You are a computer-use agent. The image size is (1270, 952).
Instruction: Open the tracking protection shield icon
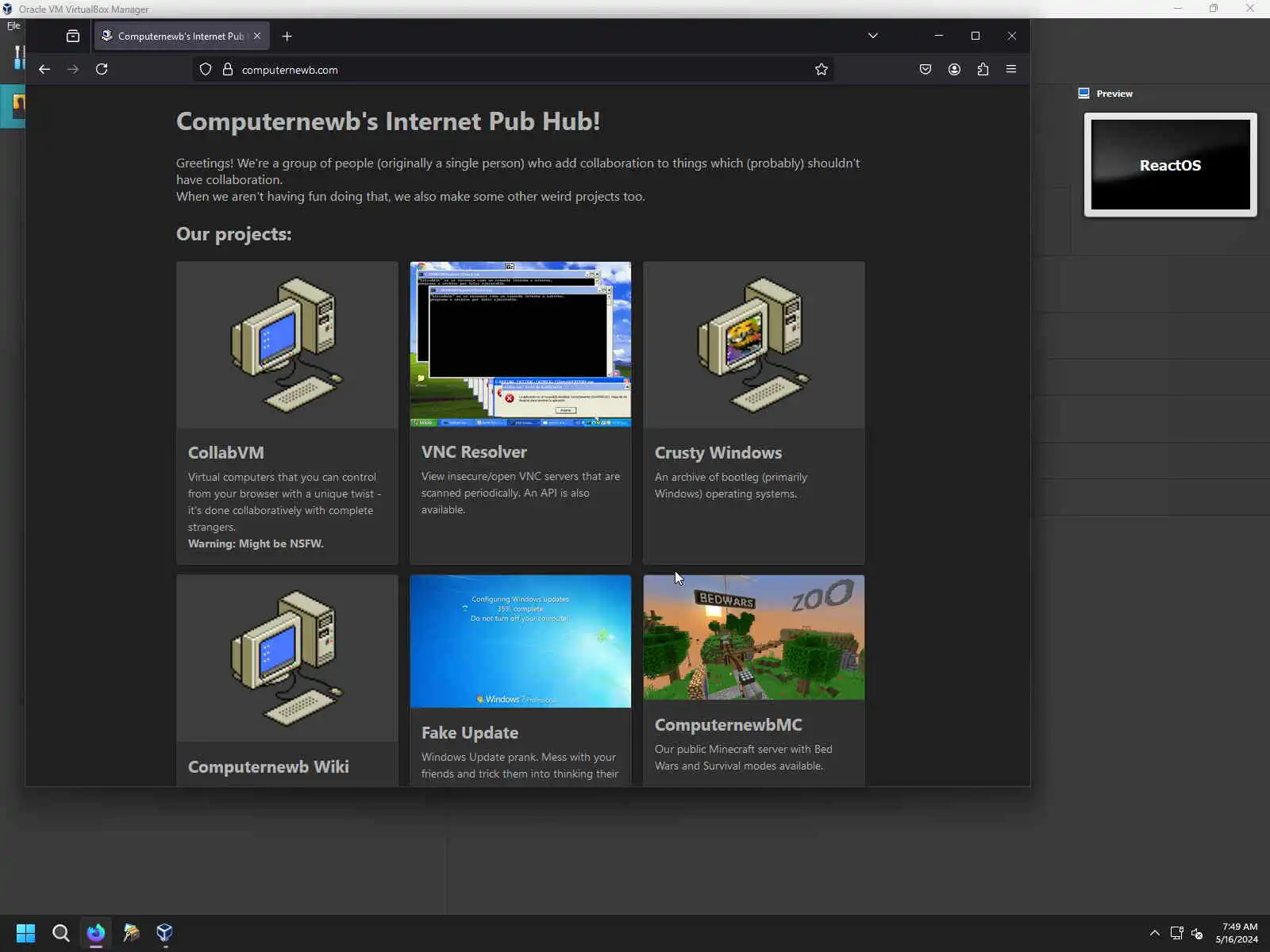[x=206, y=69]
